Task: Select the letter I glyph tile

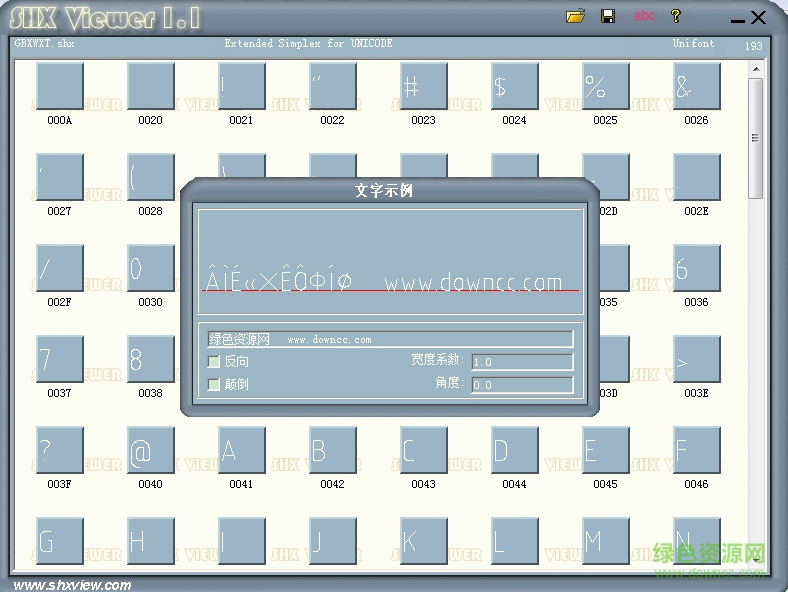Action: tap(241, 541)
